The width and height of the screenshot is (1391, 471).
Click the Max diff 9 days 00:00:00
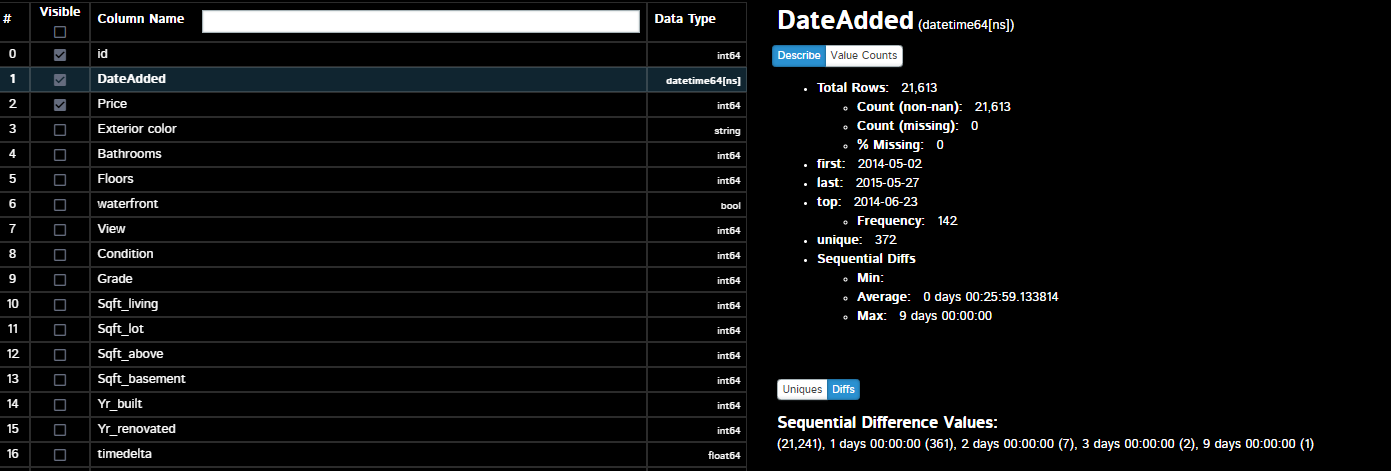(945, 316)
